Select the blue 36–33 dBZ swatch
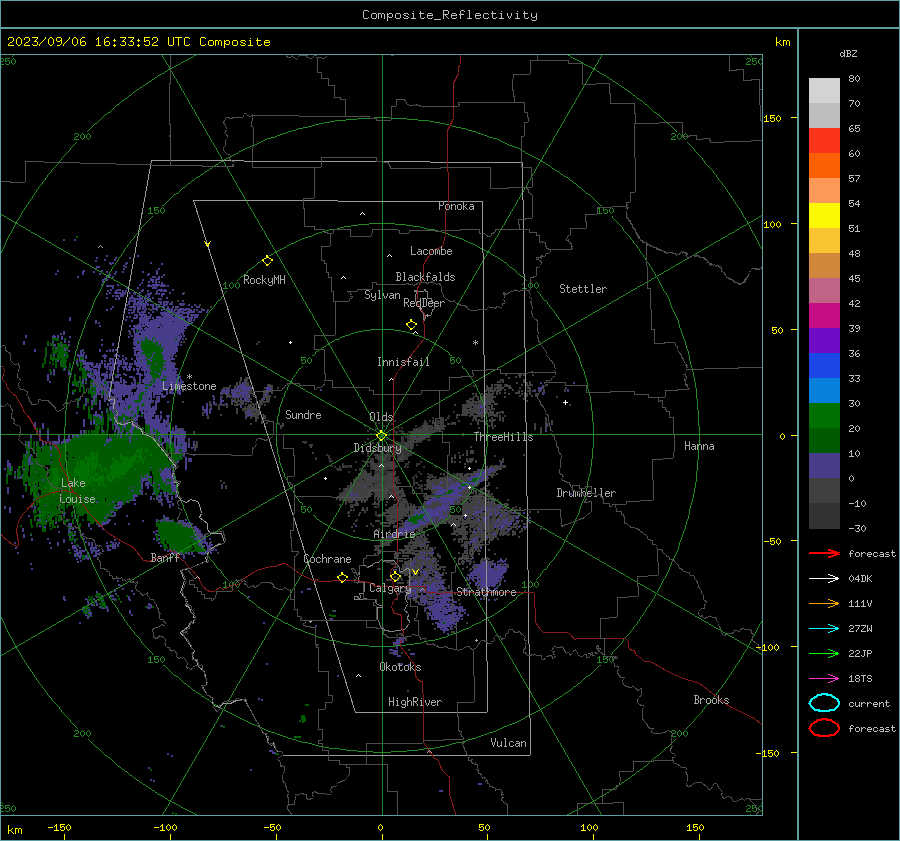The image size is (900, 841). pos(824,365)
